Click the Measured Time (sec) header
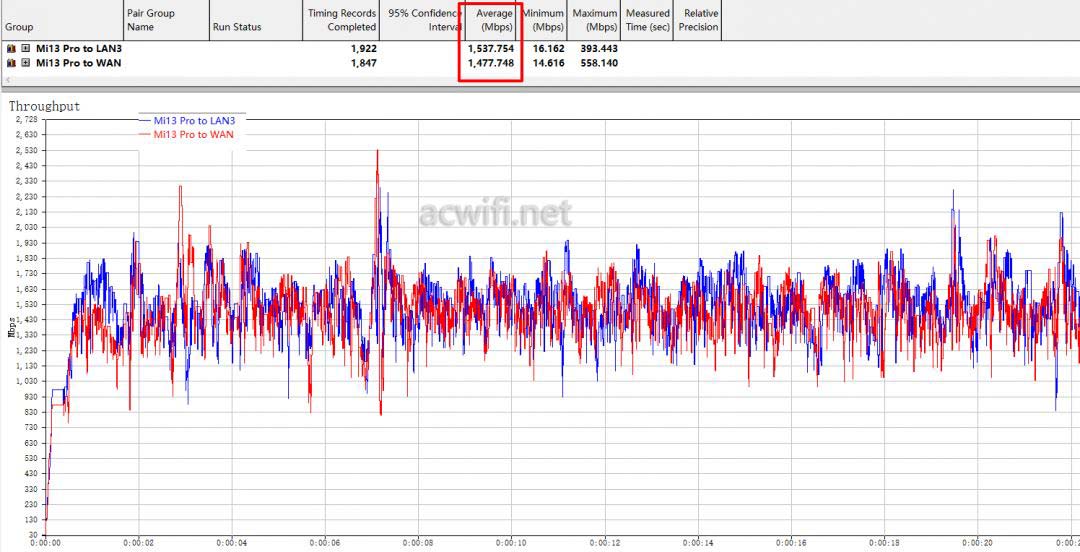1080x552 pixels. (x=647, y=21)
